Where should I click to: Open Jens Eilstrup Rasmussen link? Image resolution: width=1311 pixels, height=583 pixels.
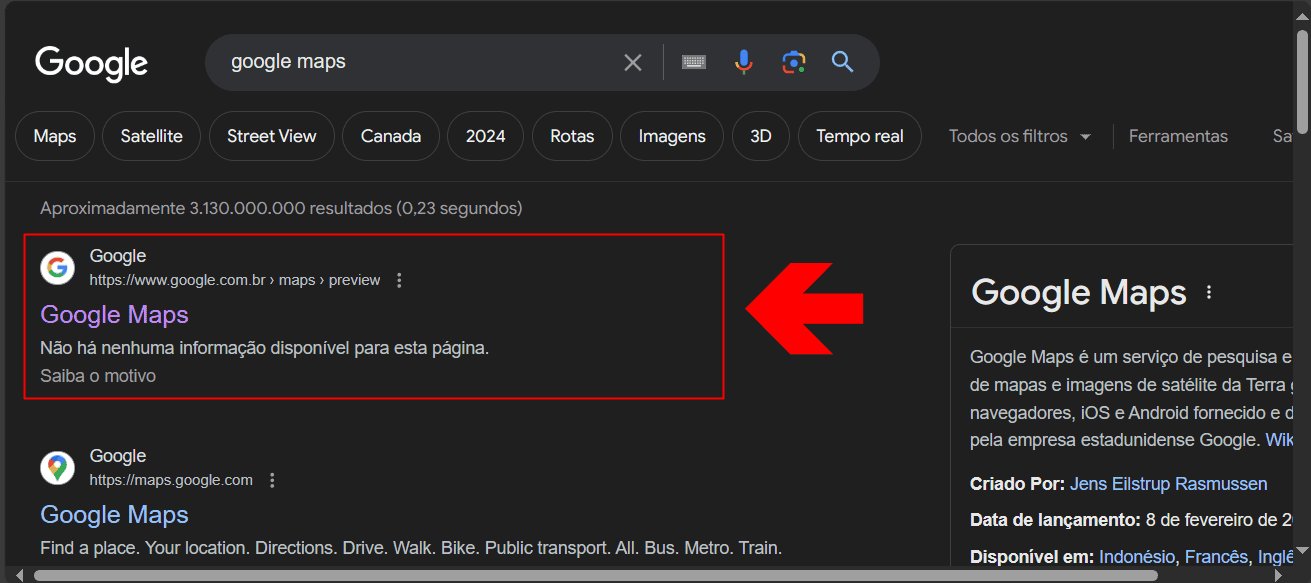(x=1169, y=484)
